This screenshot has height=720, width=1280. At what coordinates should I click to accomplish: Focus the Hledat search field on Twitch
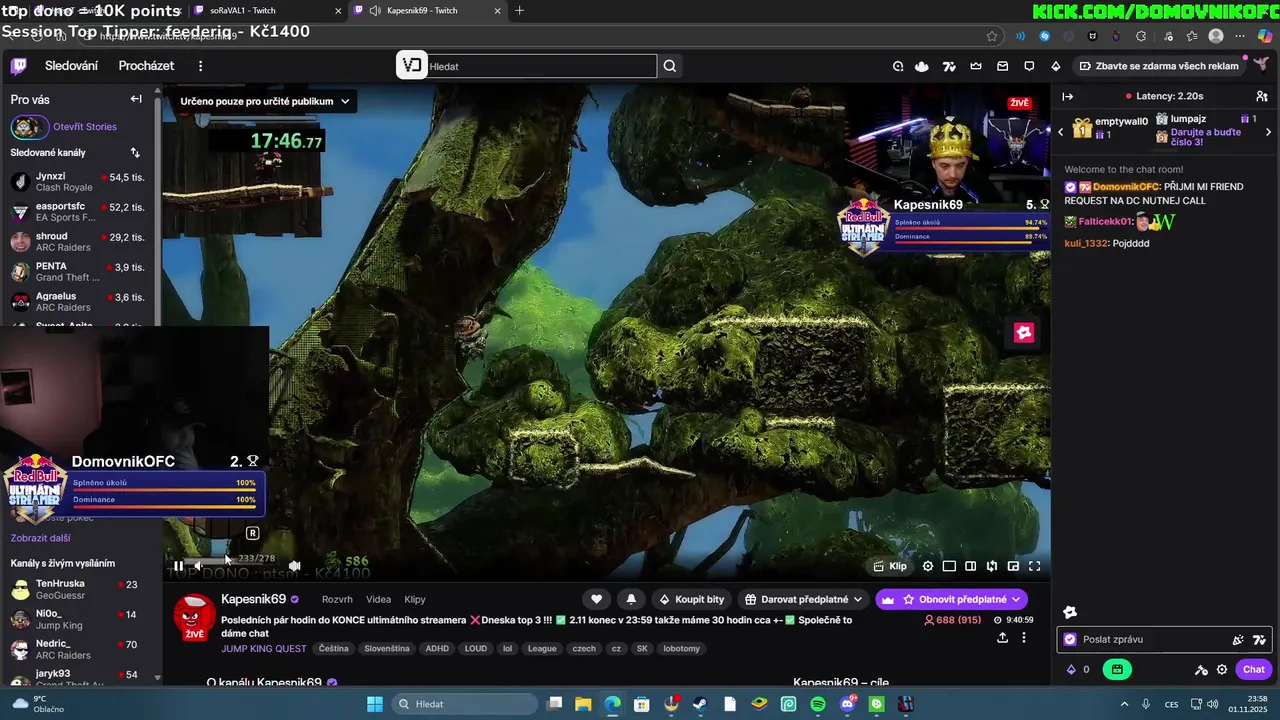(541, 66)
